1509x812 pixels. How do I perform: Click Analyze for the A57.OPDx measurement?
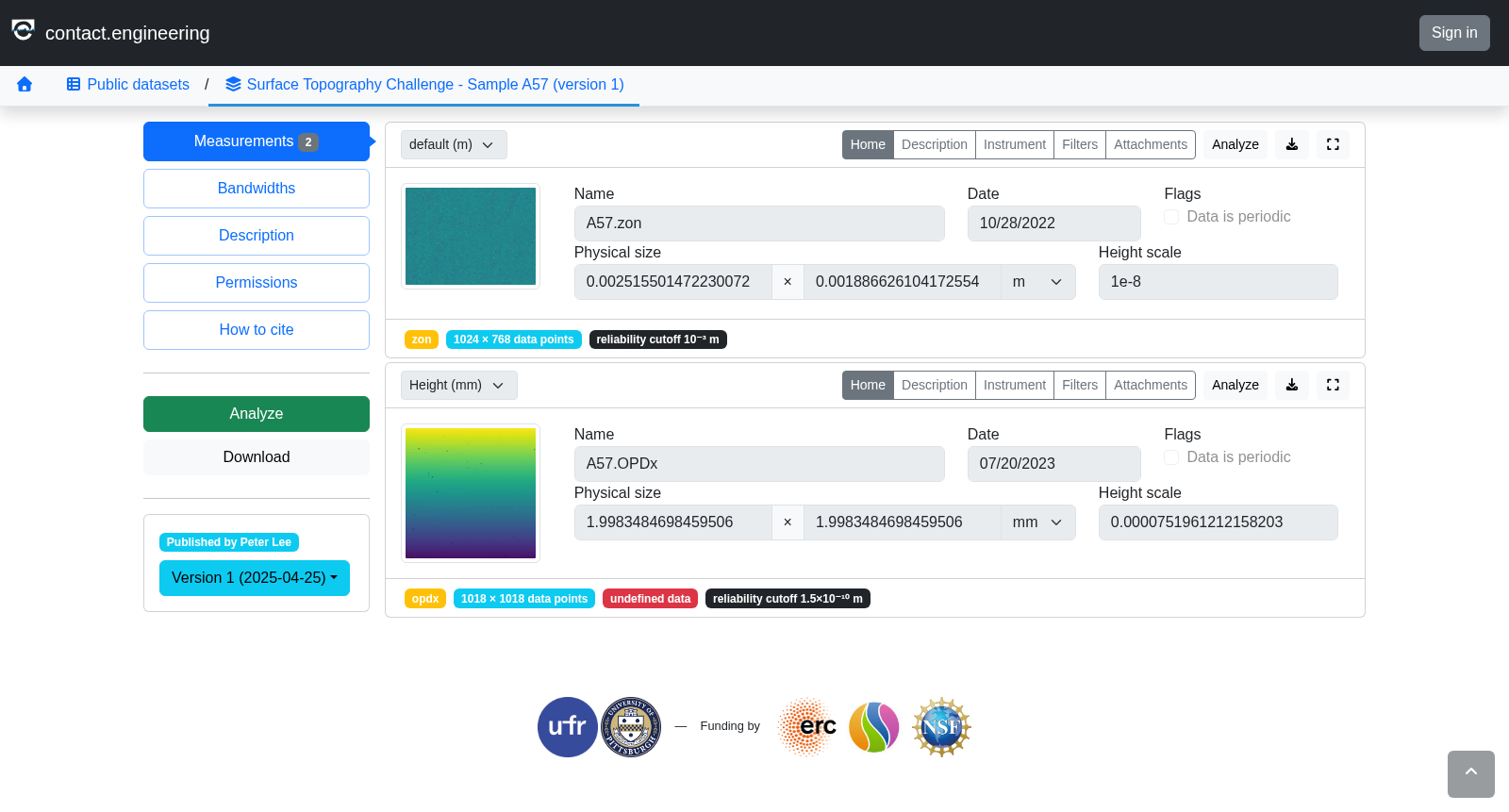point(1235,385)
